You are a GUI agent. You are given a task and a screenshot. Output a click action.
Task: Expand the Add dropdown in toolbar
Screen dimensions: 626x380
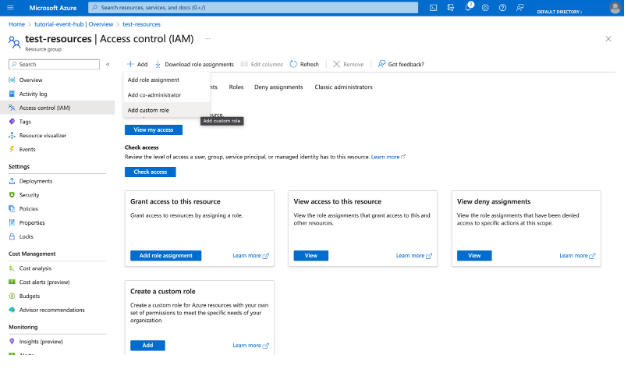[138, 64]
